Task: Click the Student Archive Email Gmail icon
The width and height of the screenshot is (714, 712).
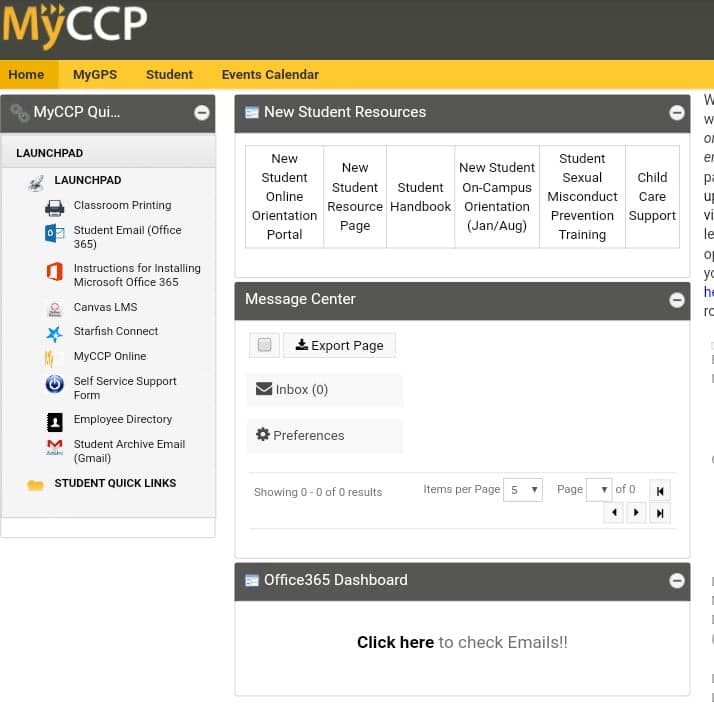Action: coord(54,447)
